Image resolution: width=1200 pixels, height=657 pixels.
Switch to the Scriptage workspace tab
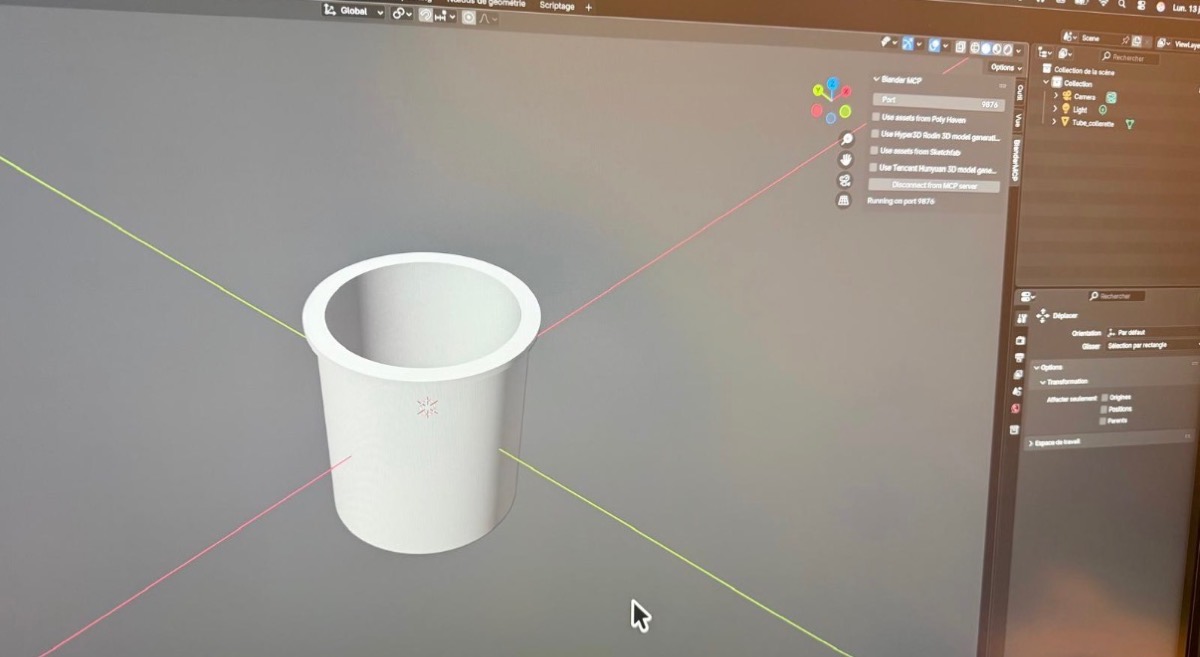pyautogui.click(x=557, y=6)
